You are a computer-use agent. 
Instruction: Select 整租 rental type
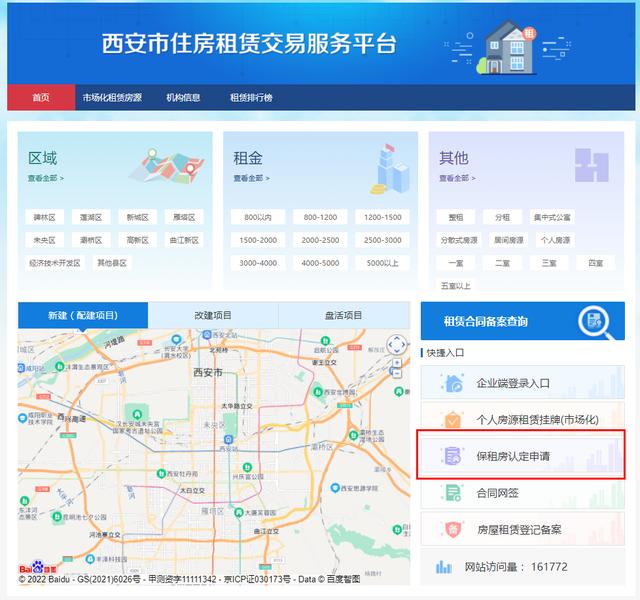click(x=456, y=217)
